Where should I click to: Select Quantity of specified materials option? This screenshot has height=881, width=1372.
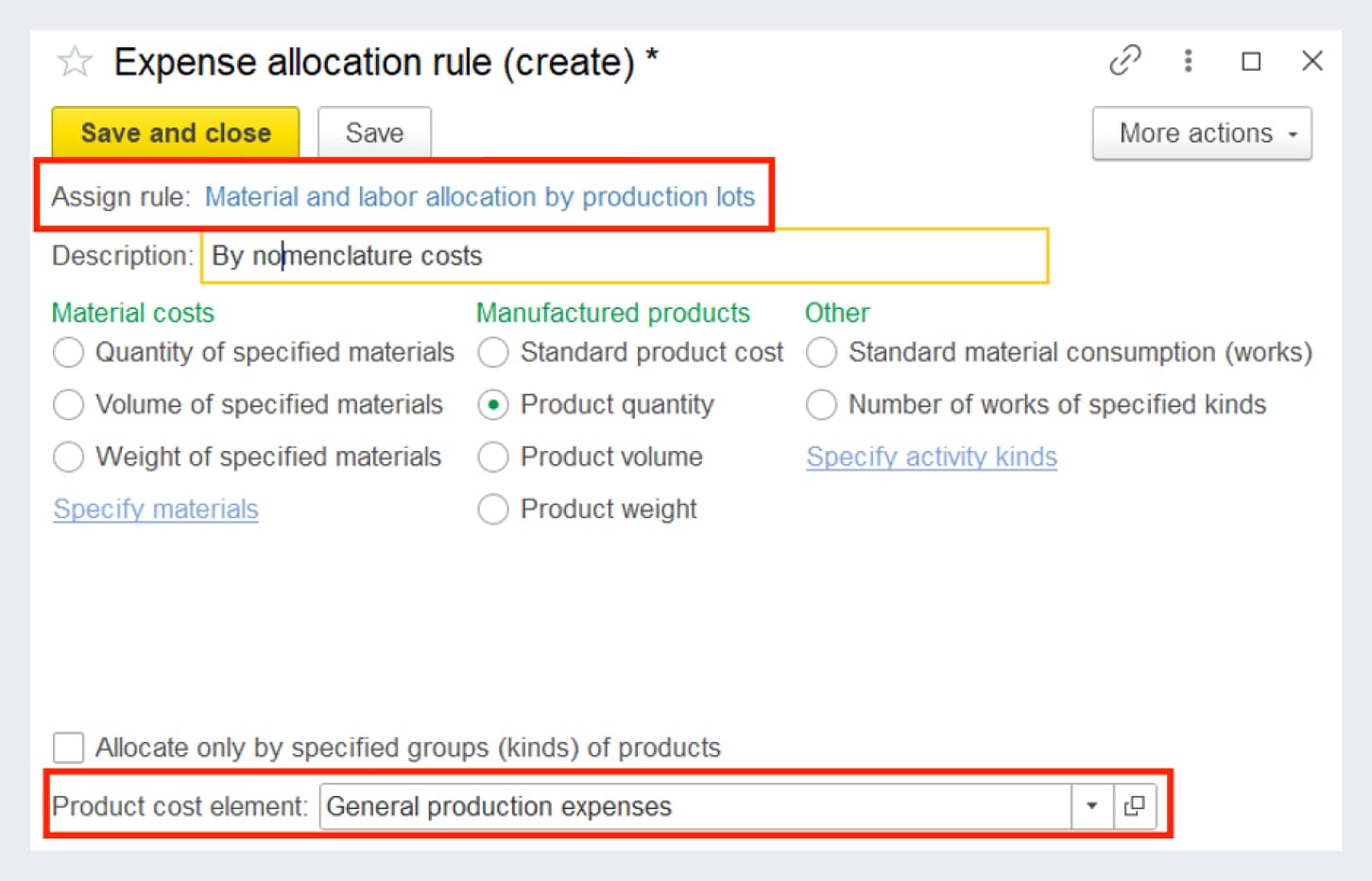point(68,353)
